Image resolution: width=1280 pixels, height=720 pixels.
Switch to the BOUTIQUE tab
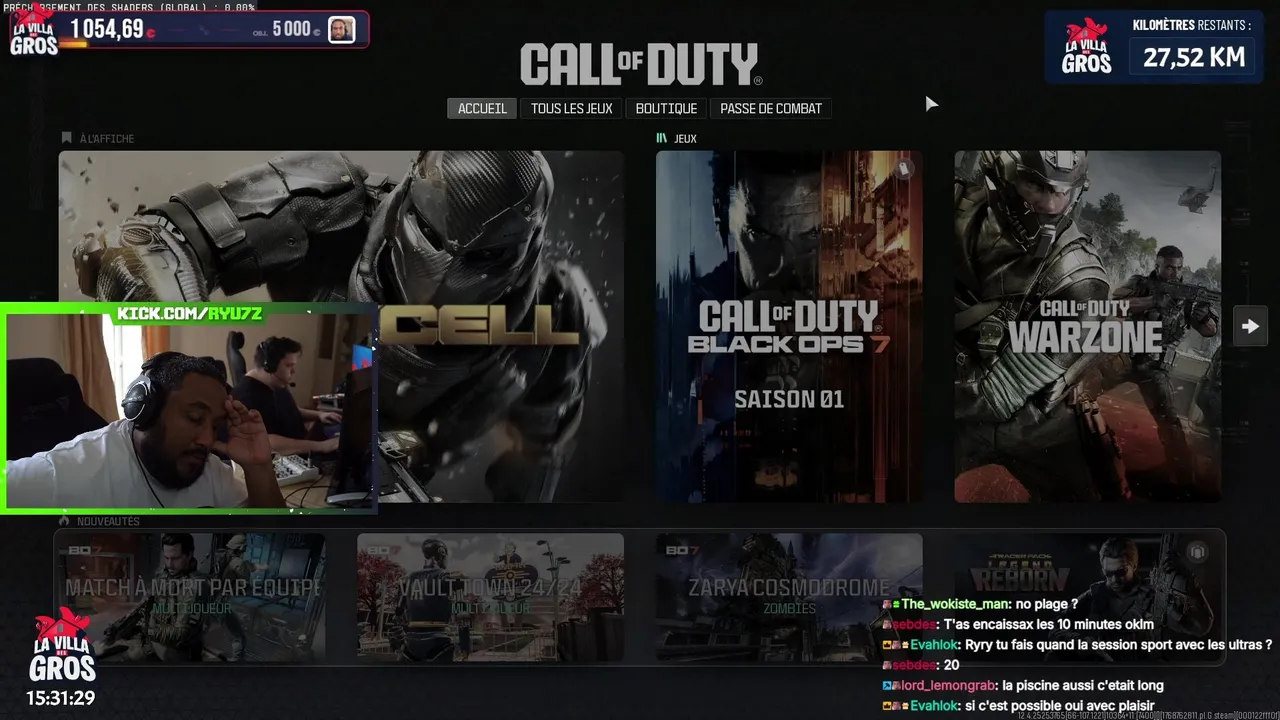(x=666, y=108)
